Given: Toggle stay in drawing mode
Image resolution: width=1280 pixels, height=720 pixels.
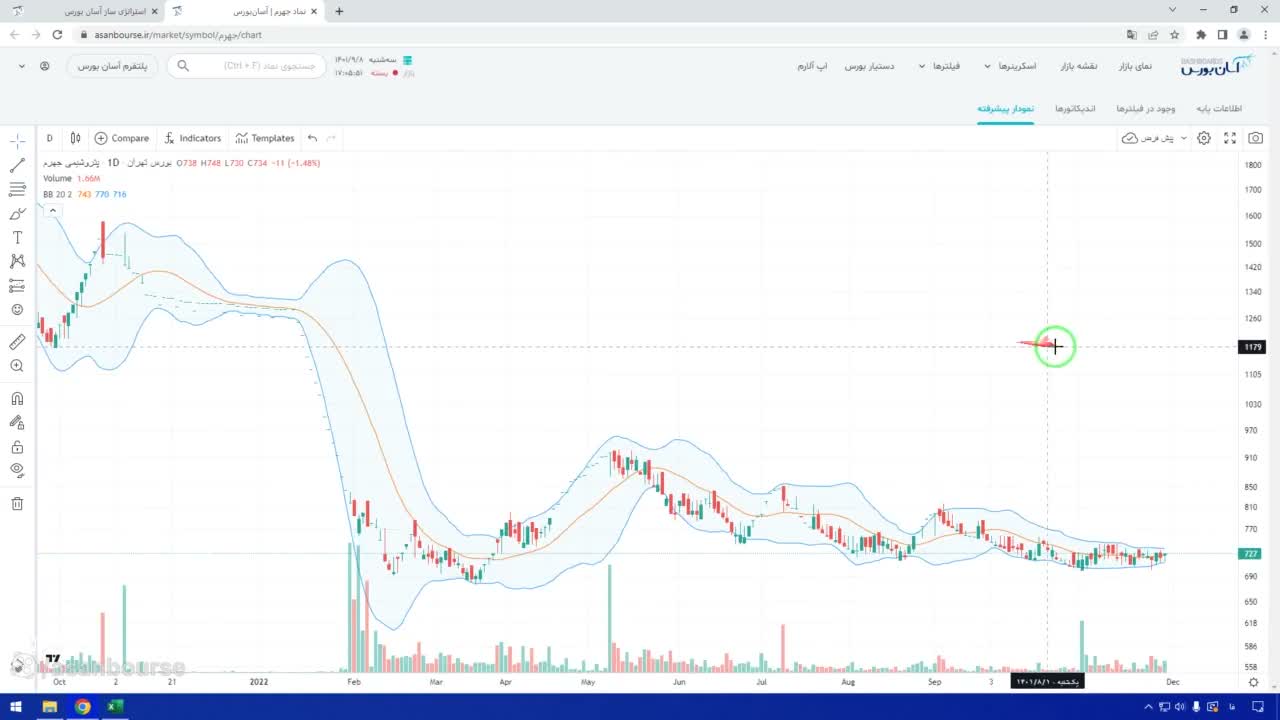Looking at the screenshot, I should click(17, 423).
